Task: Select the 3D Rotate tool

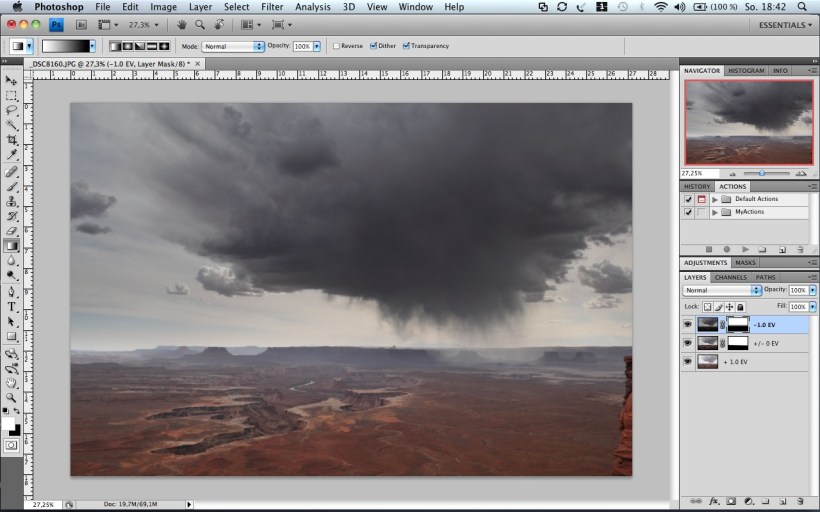Action: coord(11,354)
